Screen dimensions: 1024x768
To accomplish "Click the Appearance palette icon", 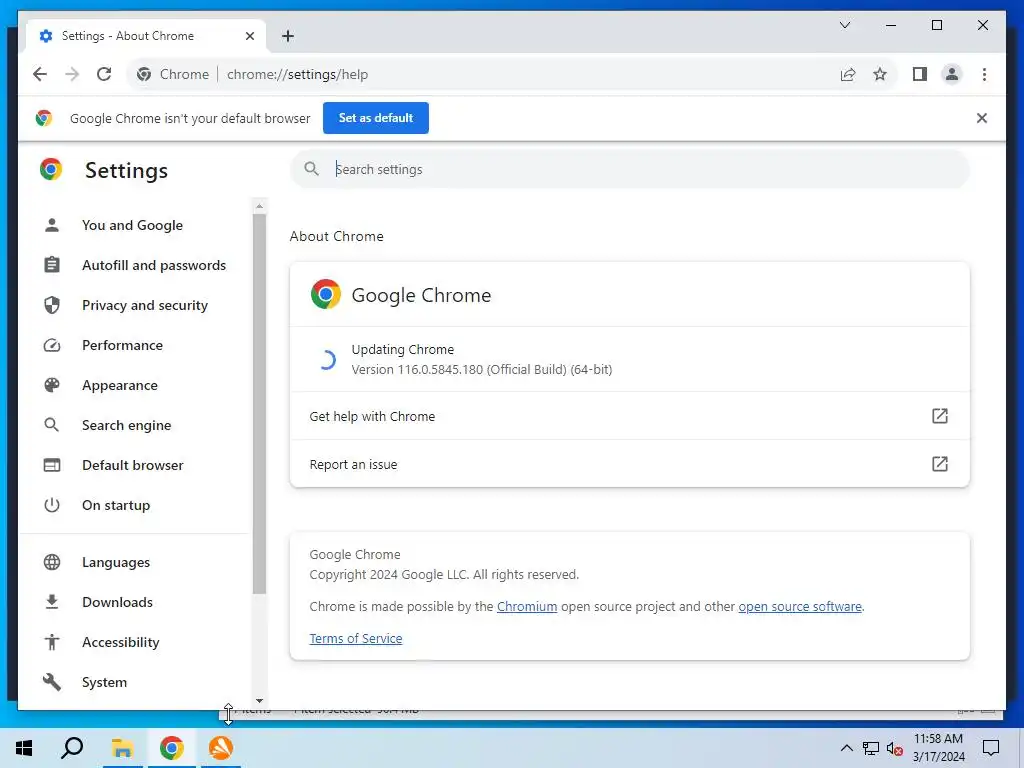I will [52, 385].
